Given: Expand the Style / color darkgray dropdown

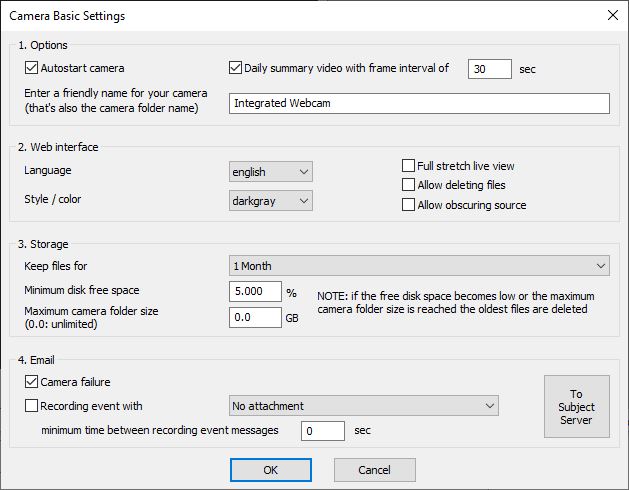Looking at the screenshot, I should click(271, 201).
